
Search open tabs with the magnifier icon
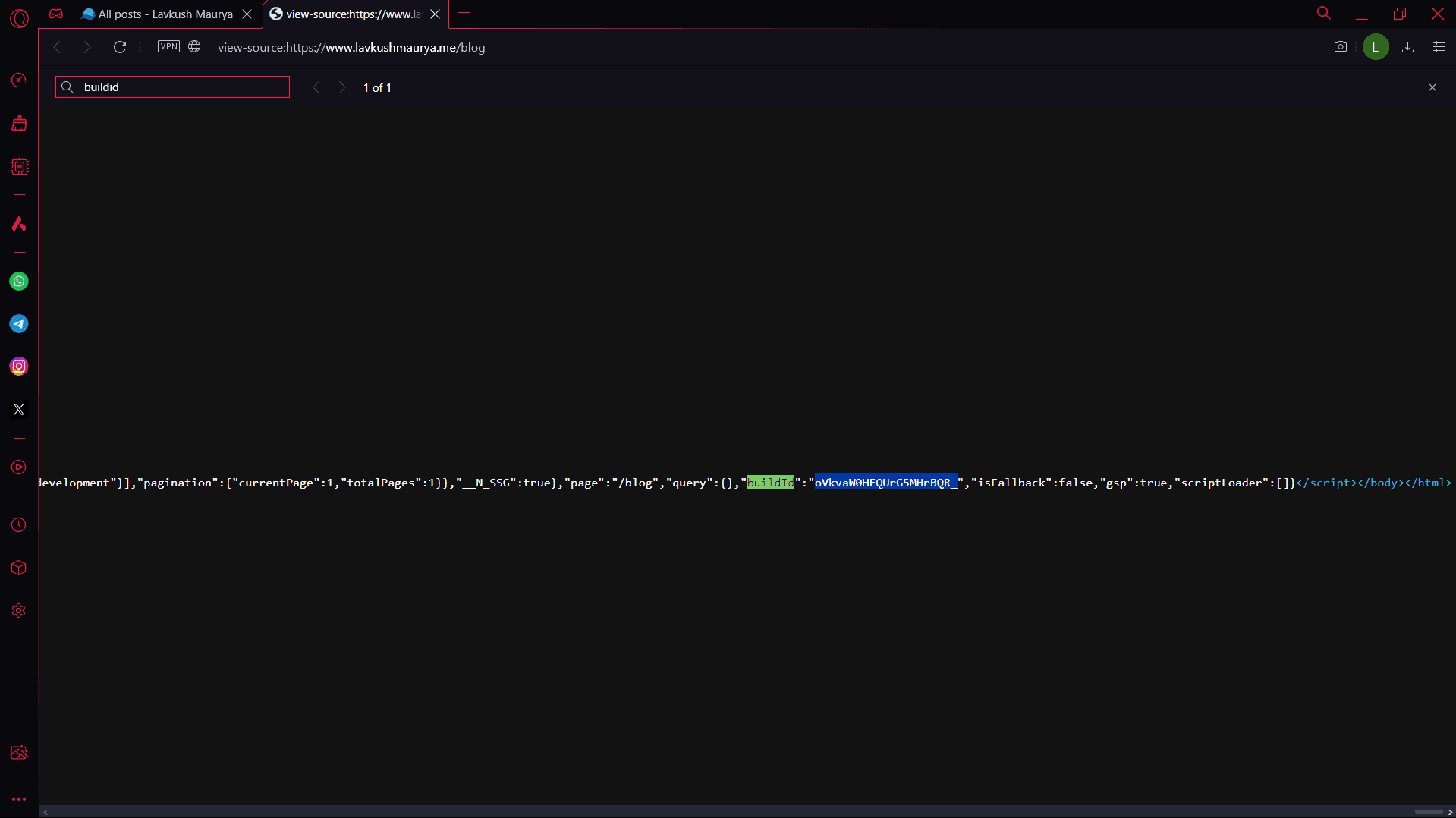click(1323, 13)
